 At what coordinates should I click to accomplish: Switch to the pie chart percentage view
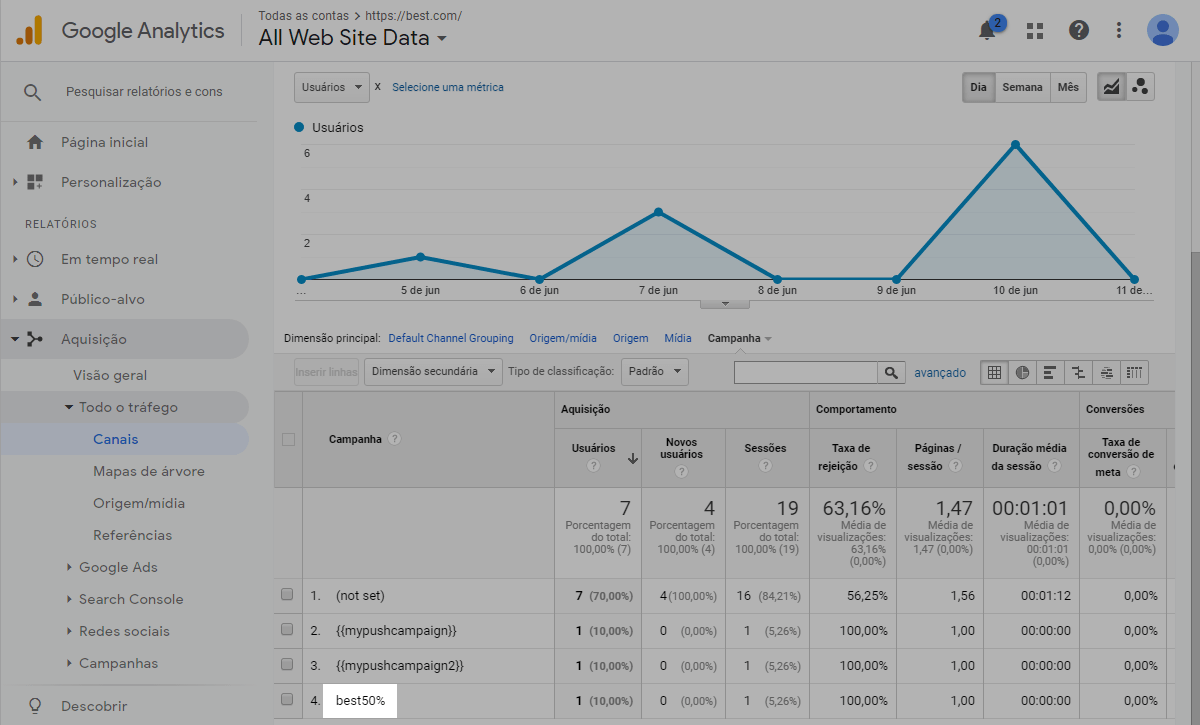pos(1022,372)
